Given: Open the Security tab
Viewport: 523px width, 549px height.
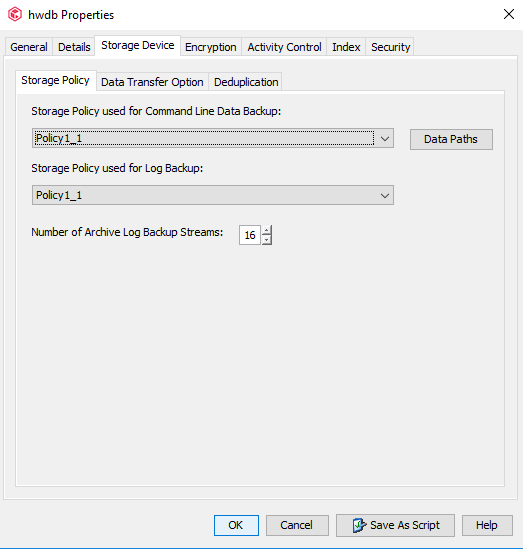Looking at the screenshot, I should [x=390, y=47].
